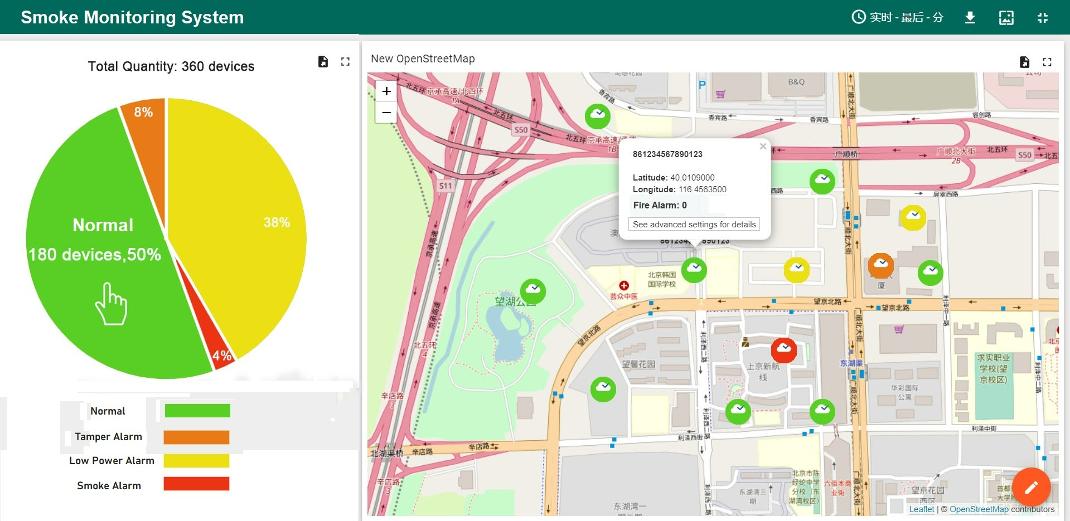Close the device info popup
The width and height of the screenshot is (1070, 521).
pyautogui.click(x=763, y=146)
